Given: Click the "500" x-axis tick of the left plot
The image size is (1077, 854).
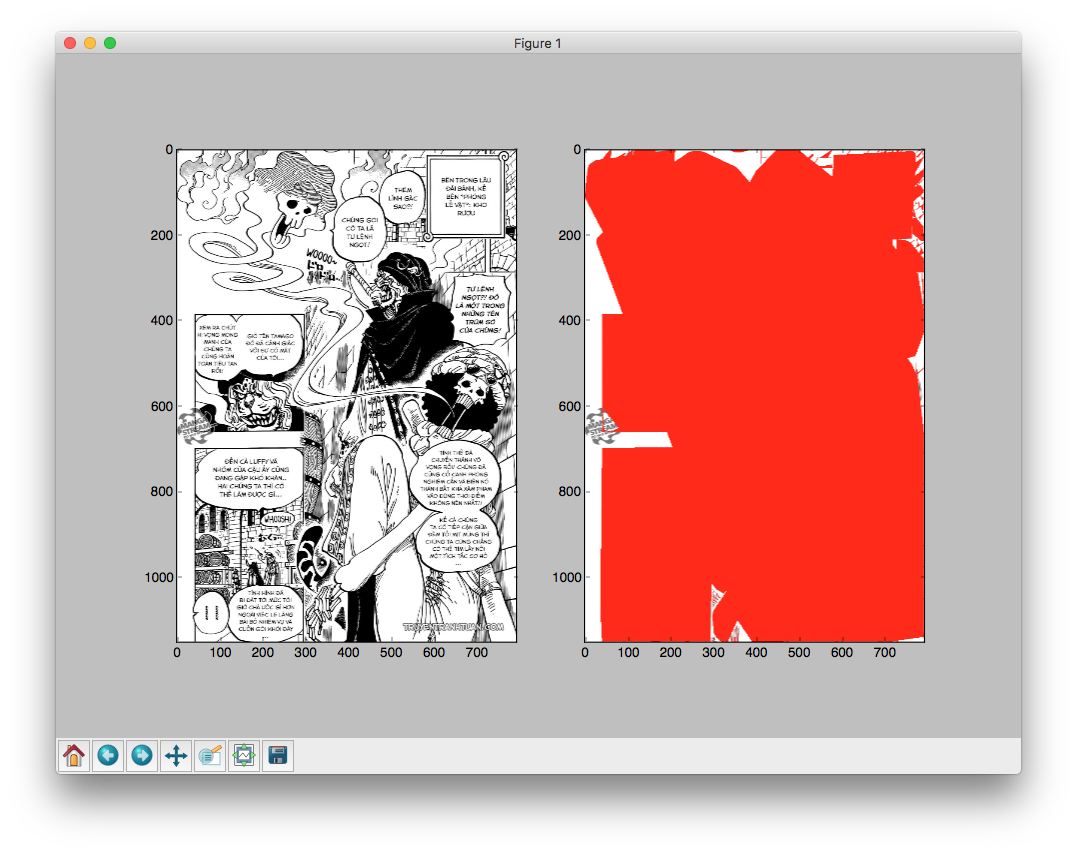Looking at the screenshot, I should click(x=391, y=653).
